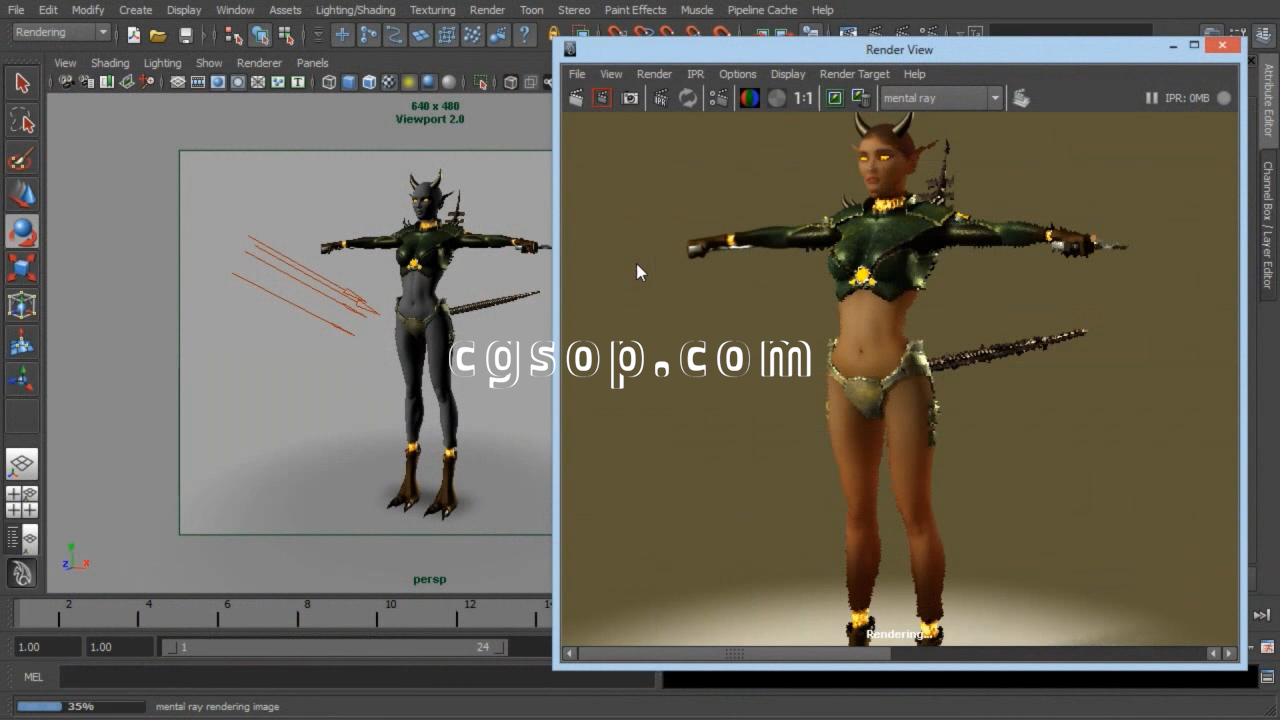Click the Render View horizontal scrollbar
This screenshot has height=720, width=1280.
click(898, 654)
